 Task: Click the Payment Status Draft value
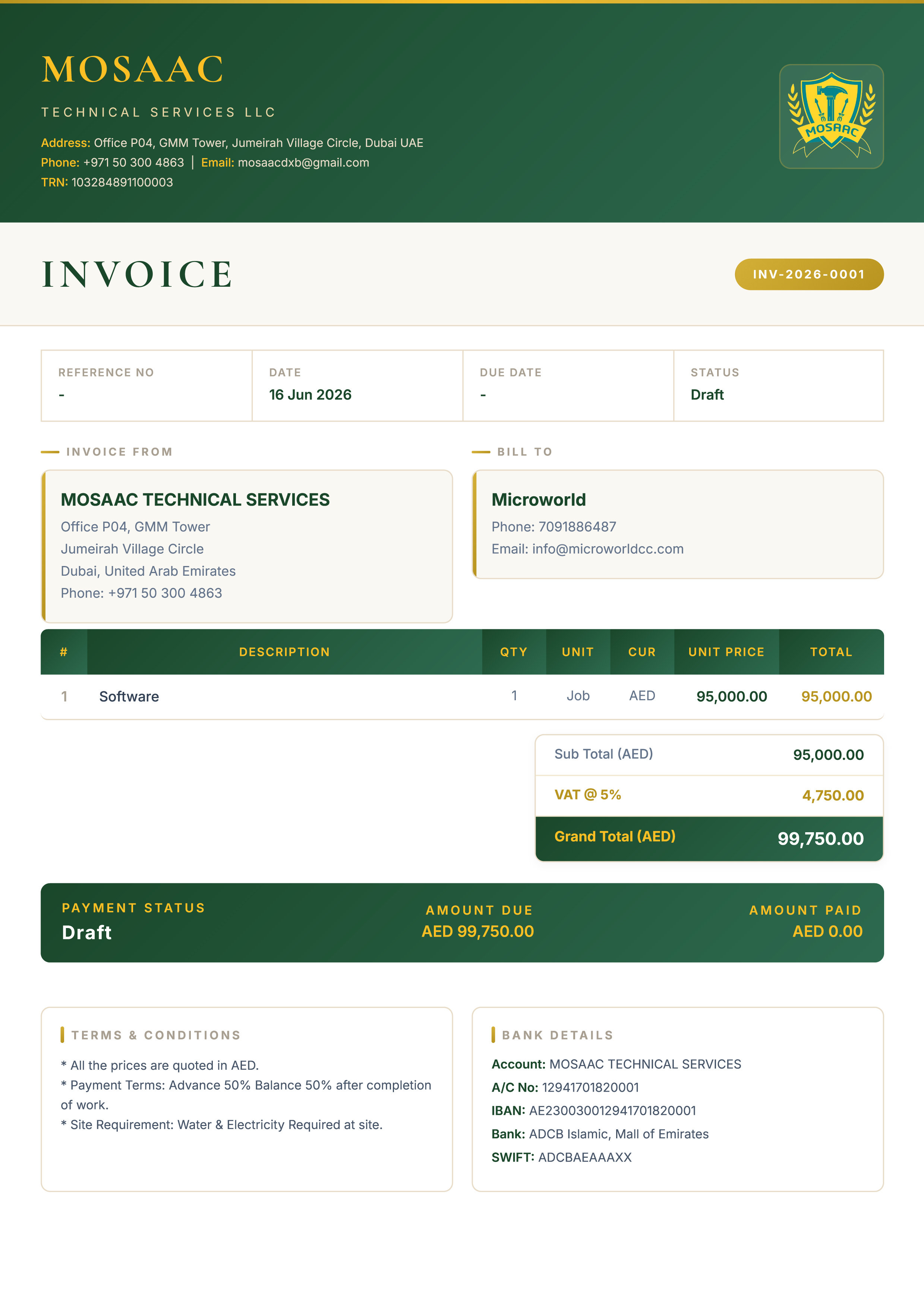click(86, 933)
